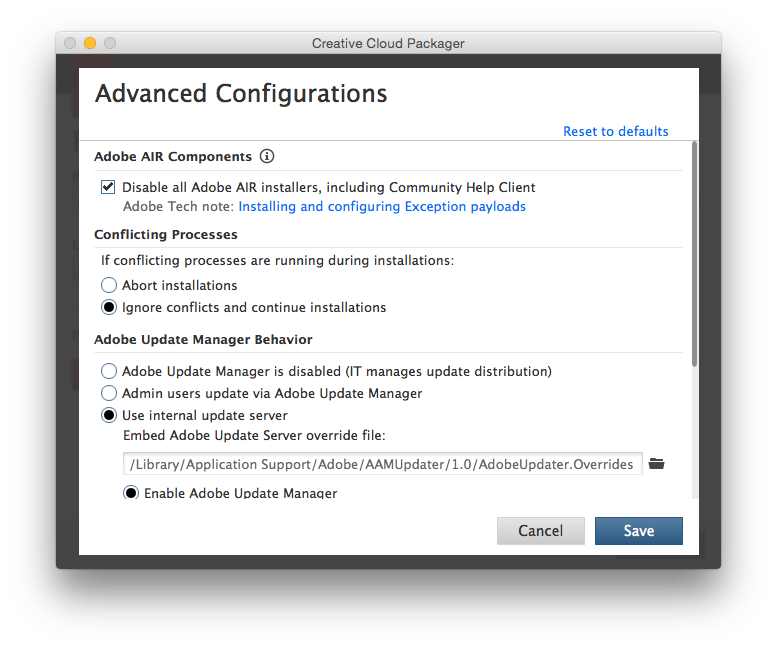Select Admin users update via Adobe Update Manager
The height and width of the screenshot is (649, 777).
[109, 393]
